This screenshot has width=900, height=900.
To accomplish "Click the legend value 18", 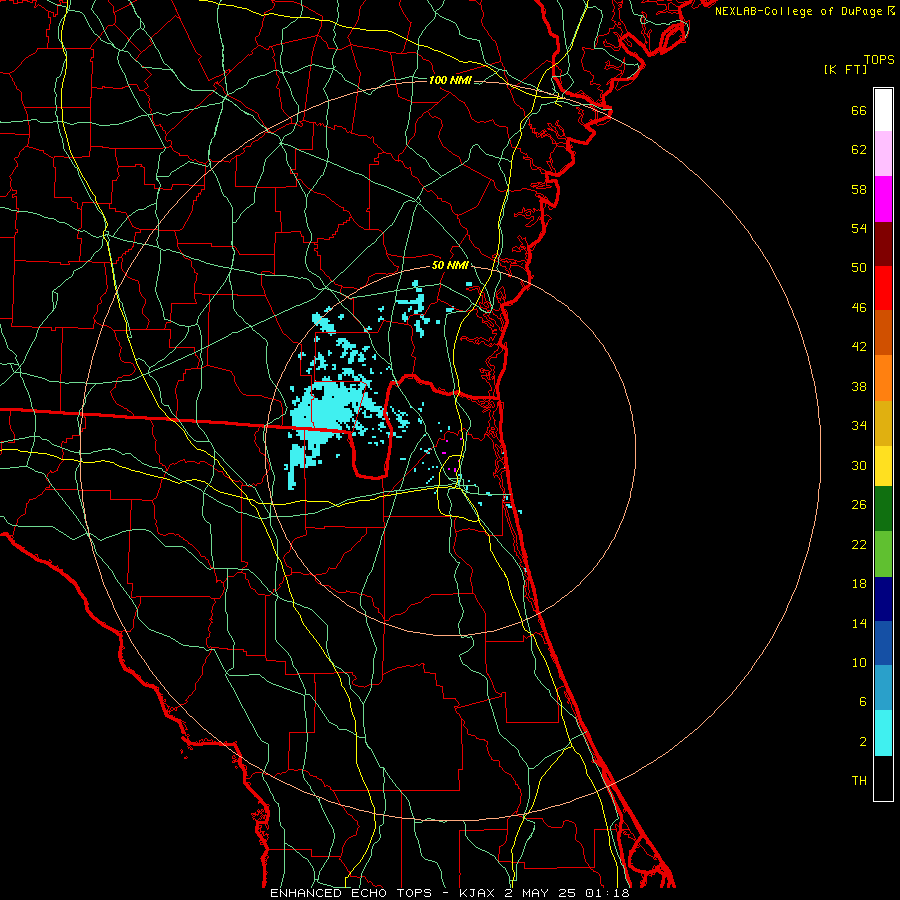I will click(859, 584).
